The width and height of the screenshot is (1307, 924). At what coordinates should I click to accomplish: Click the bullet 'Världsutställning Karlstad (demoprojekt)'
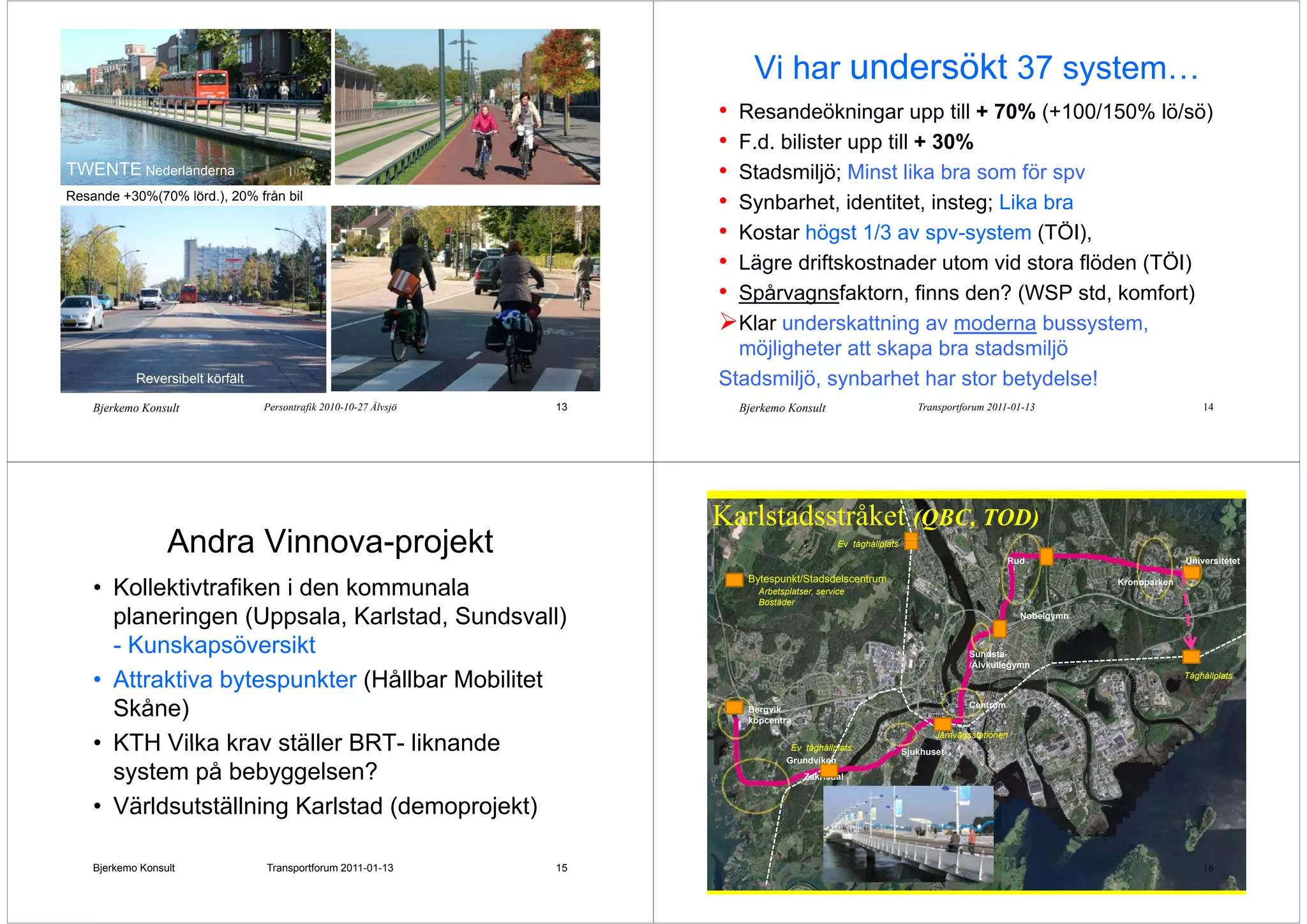pyautogui.click(x=325, y=806)
